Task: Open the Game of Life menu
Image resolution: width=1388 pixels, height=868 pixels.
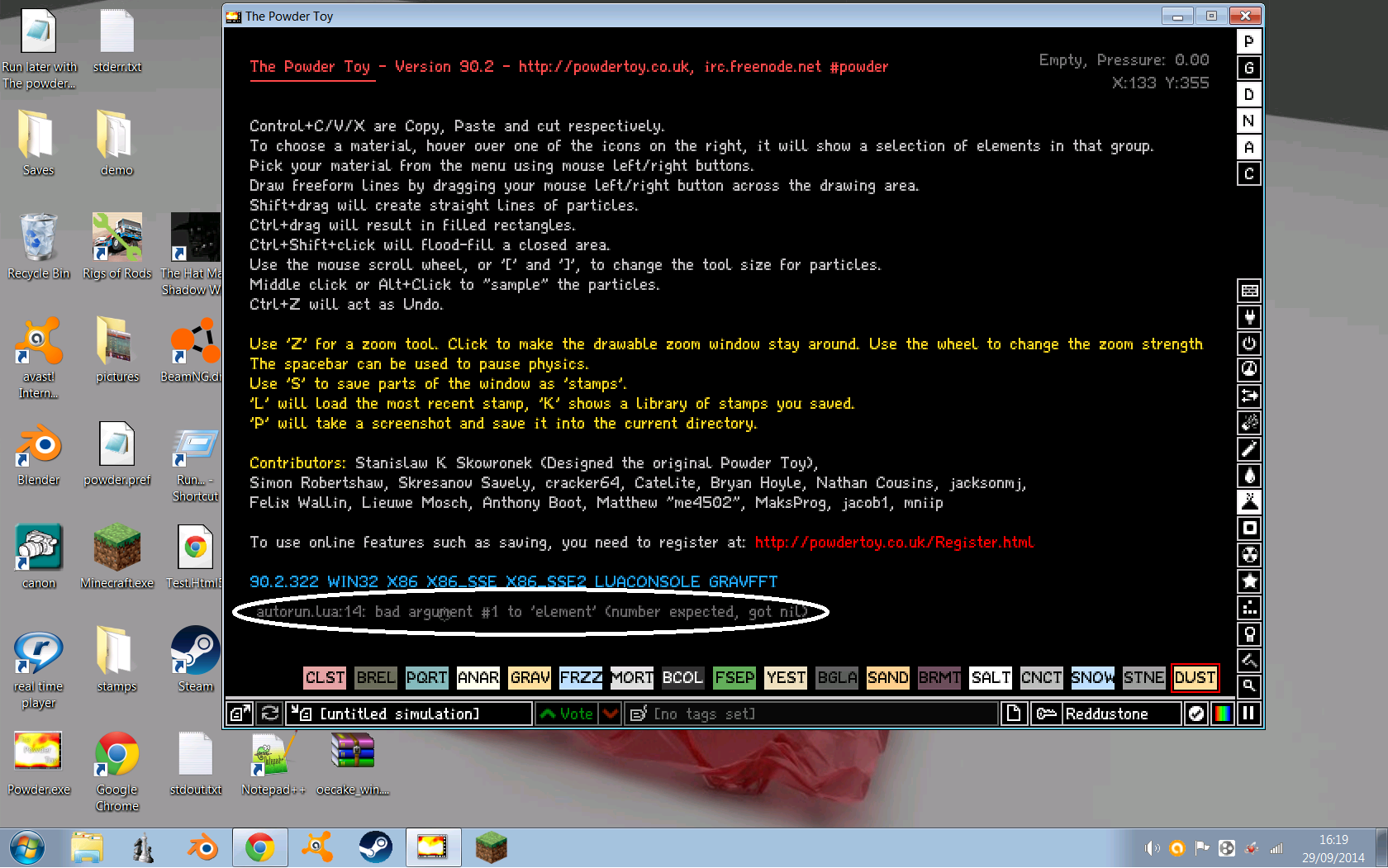Action: coord(1249,608)
